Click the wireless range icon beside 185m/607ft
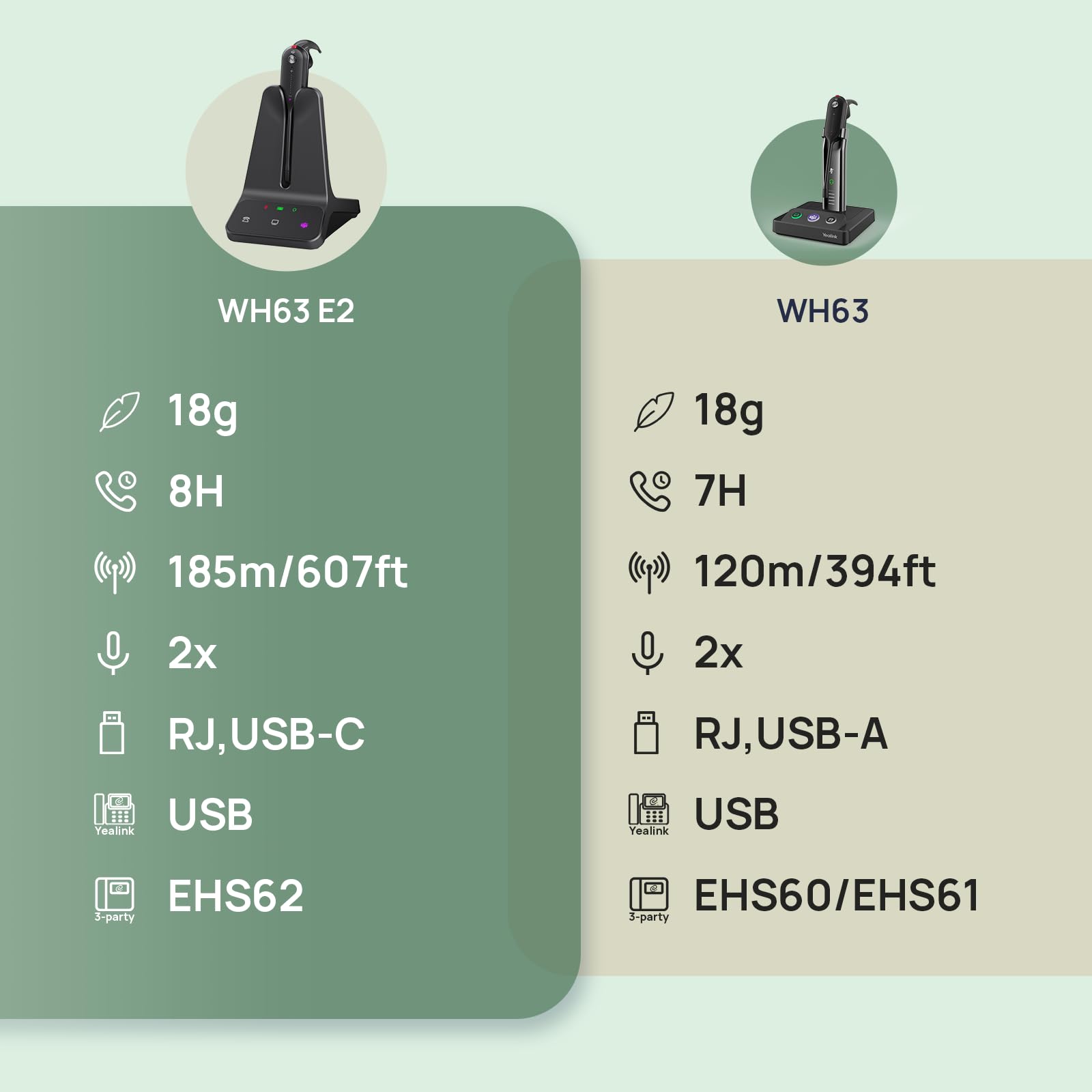This screenshot has width=1092, height=1092. point(115,572)
